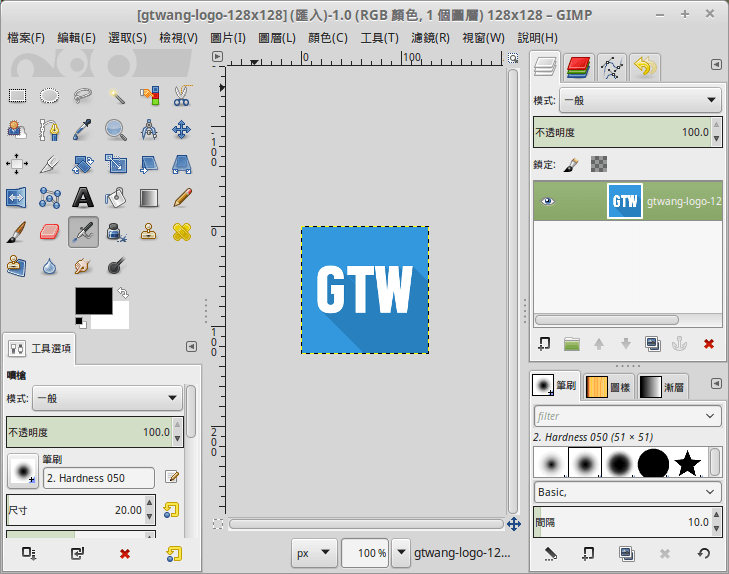Open the layer mode dropdown in Layers panel

click(x=640, y=100)
